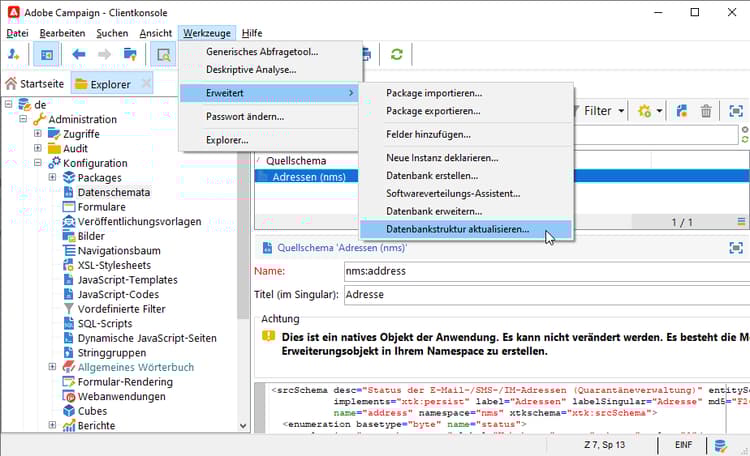Viewport: 750px width, 456px height.
Task: Choose Package exportieren in submenu
Action: click(466, 111)
